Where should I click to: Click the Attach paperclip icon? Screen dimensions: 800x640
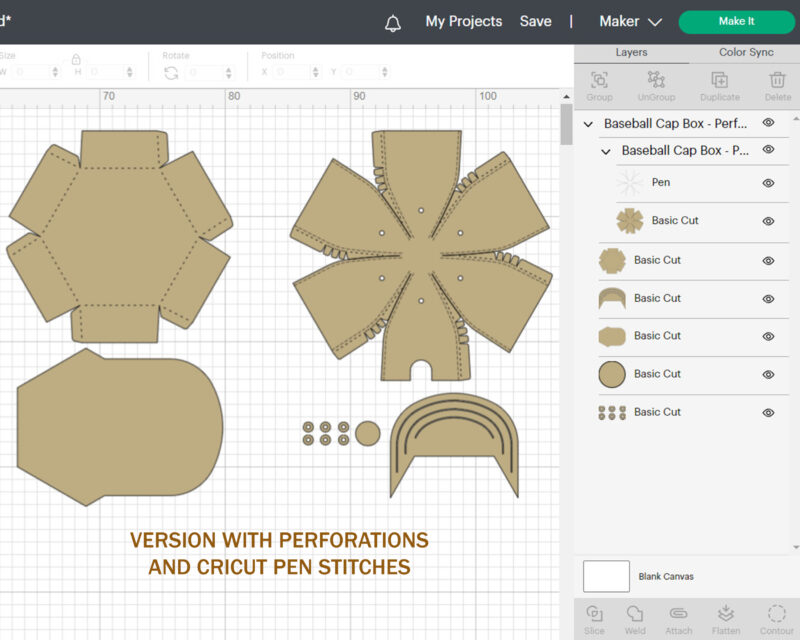pyautogui.click(x=678, y=614)
